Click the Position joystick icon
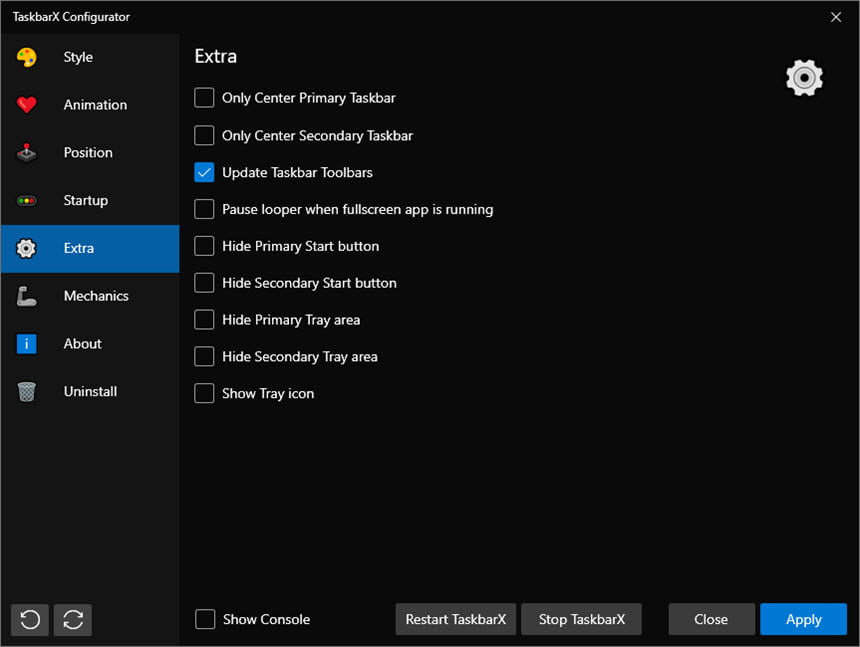Screen dimensions: 860x647 [26, 152]
